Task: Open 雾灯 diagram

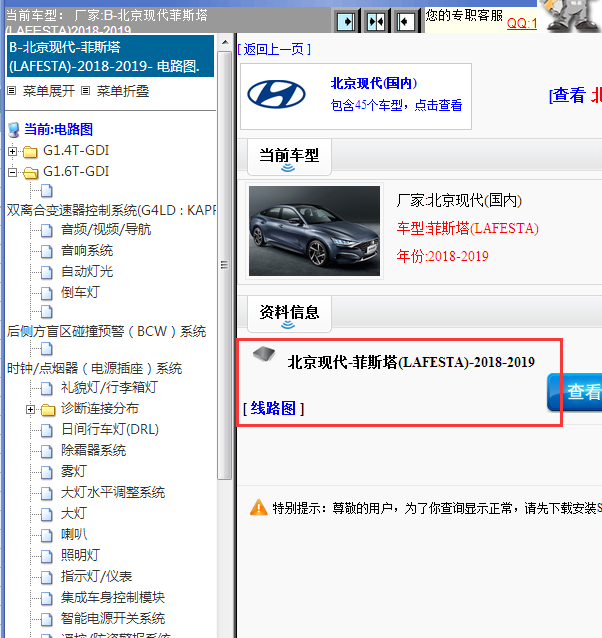Action: (x=74, y=471)
